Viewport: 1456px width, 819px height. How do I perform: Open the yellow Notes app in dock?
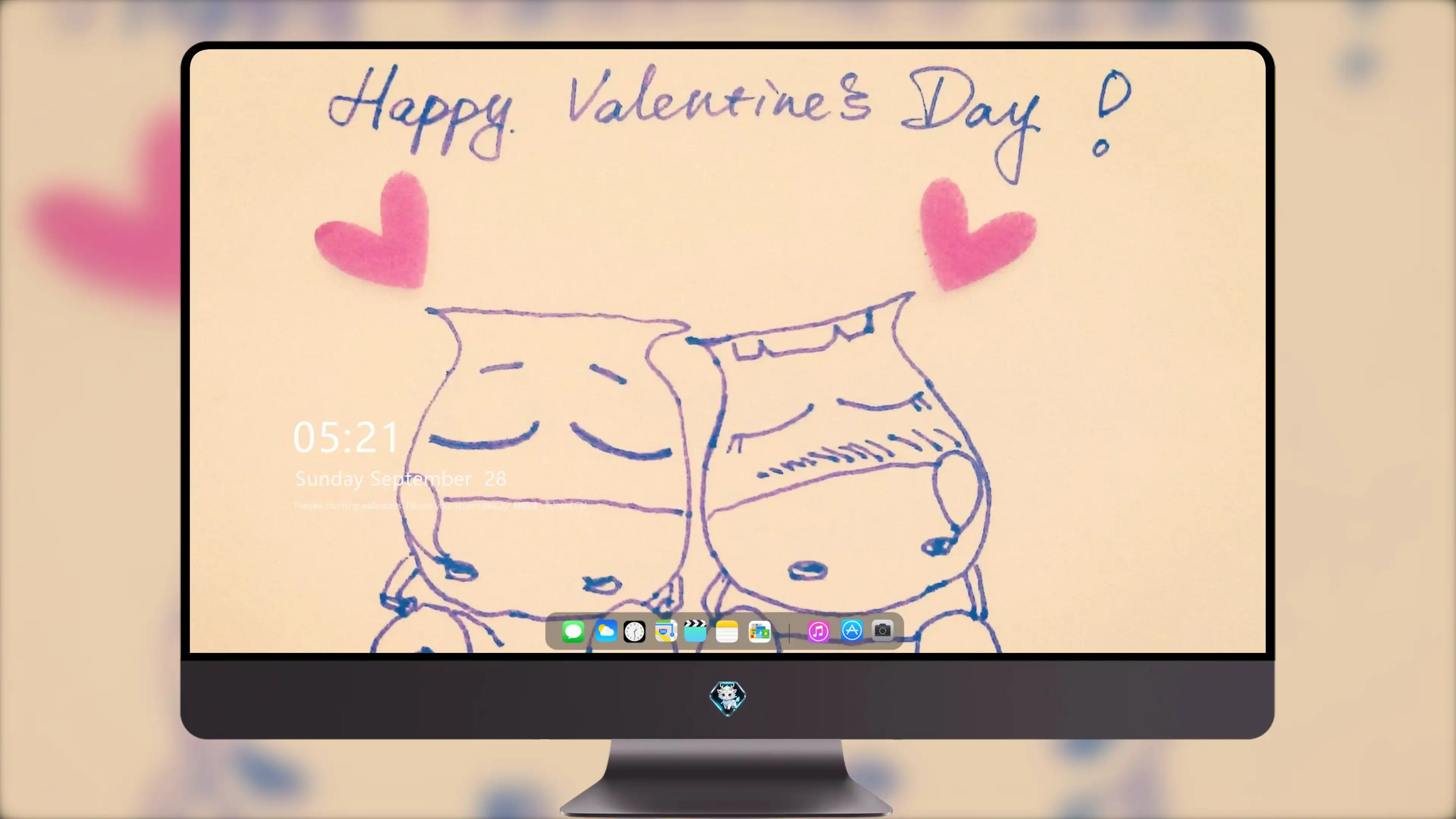[727, 631]
